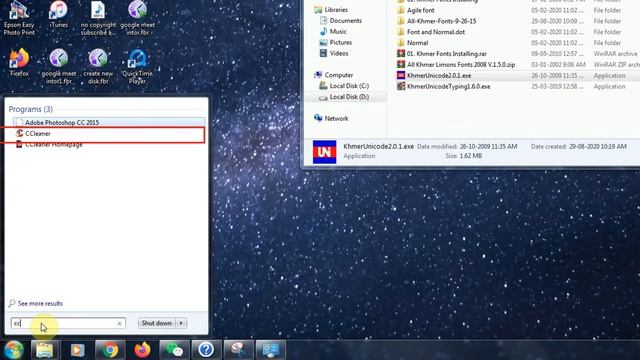Open Windows Explorer from the taskbar
This screenshot has height=360, width=640.
click(45, 350)
